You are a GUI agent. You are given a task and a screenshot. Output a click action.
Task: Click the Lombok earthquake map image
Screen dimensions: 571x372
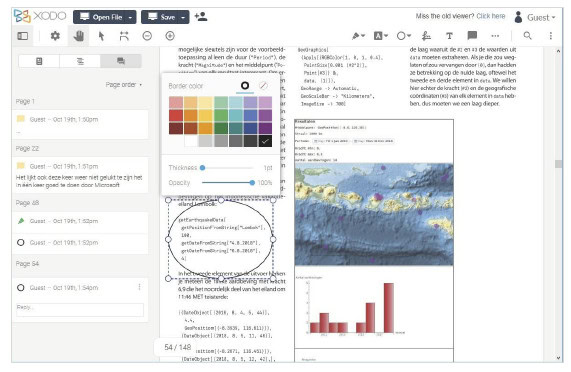tap(374, 214)
